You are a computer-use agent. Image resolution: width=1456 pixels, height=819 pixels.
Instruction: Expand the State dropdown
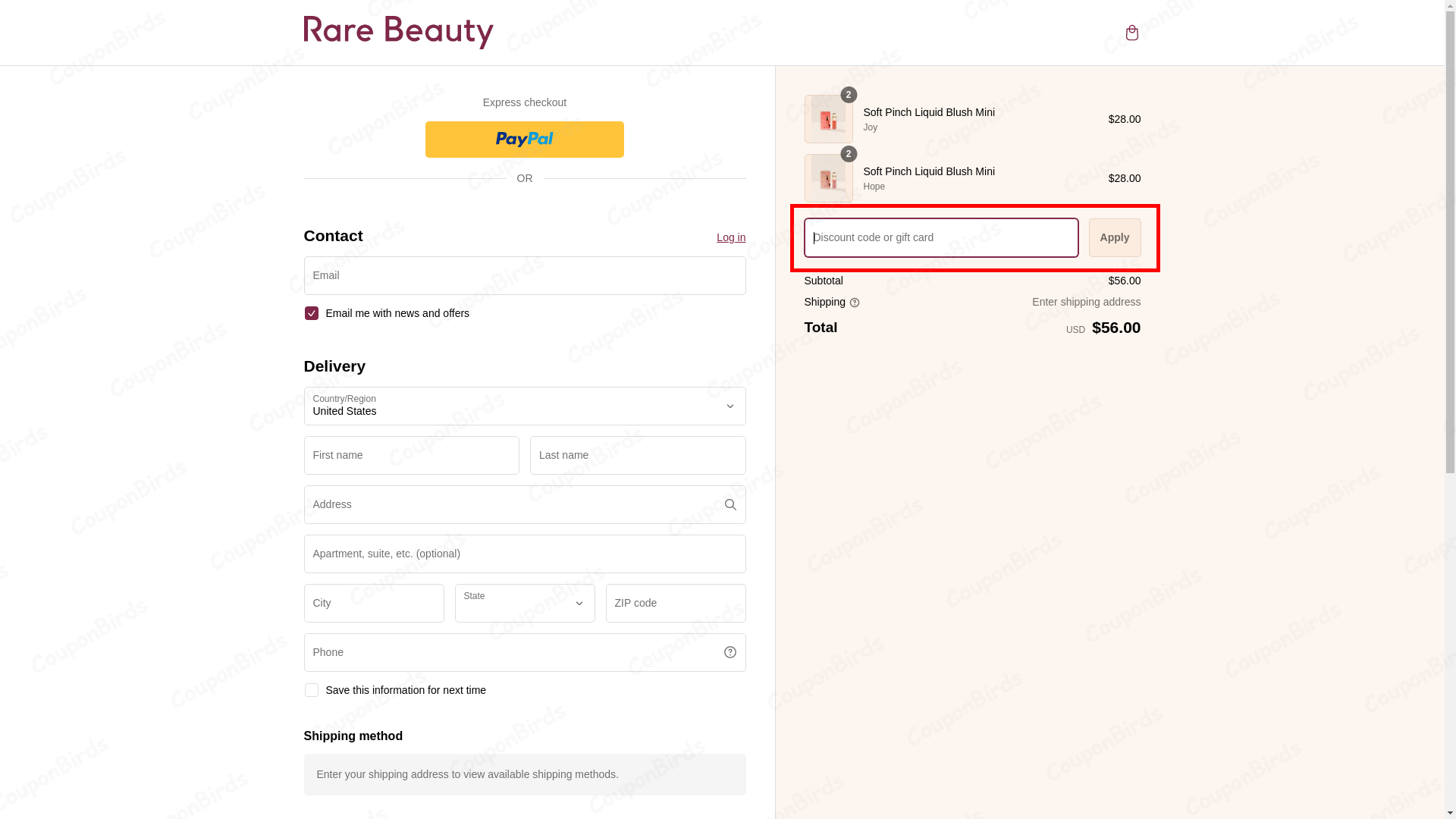pyautogui.click(x=524, y=603)
